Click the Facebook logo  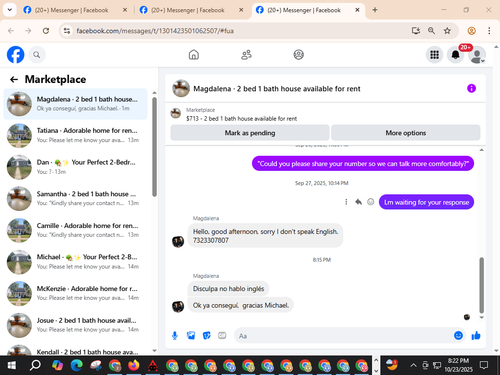coord(16,55)
